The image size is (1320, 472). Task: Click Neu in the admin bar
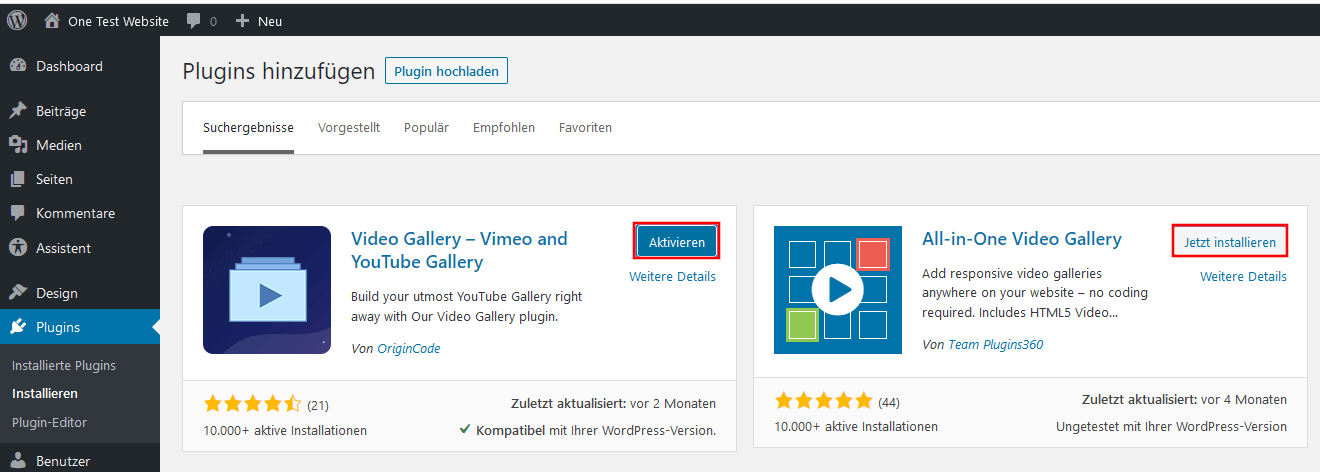click(x=270, y=21)
